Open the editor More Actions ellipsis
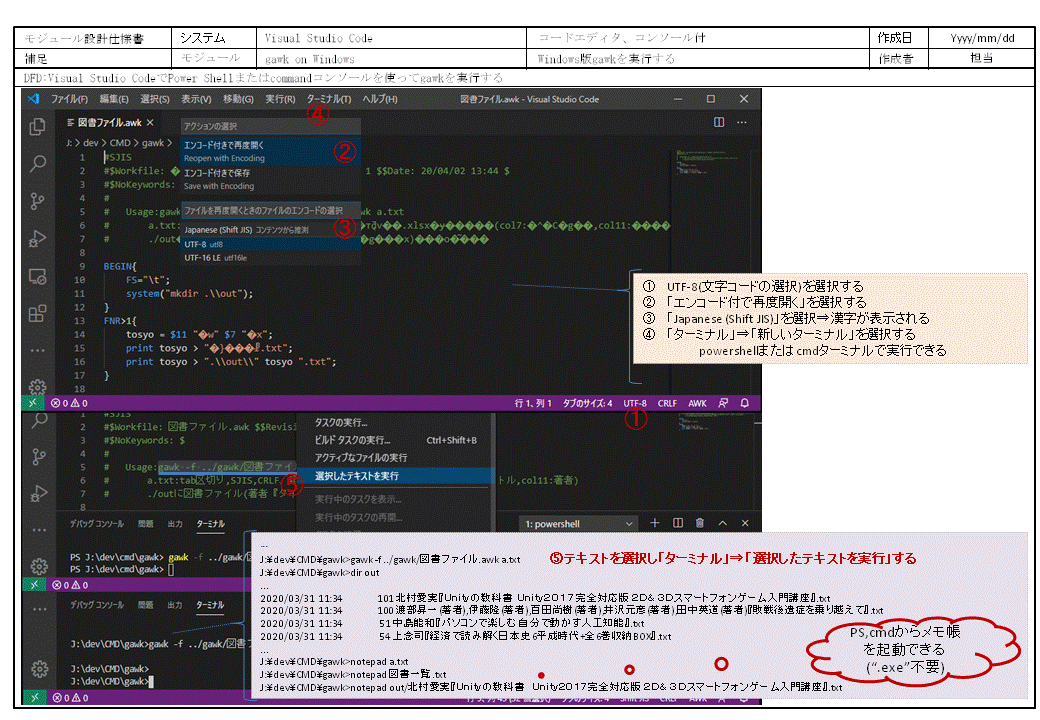The image size is (1040, 720). pos(742,123)
